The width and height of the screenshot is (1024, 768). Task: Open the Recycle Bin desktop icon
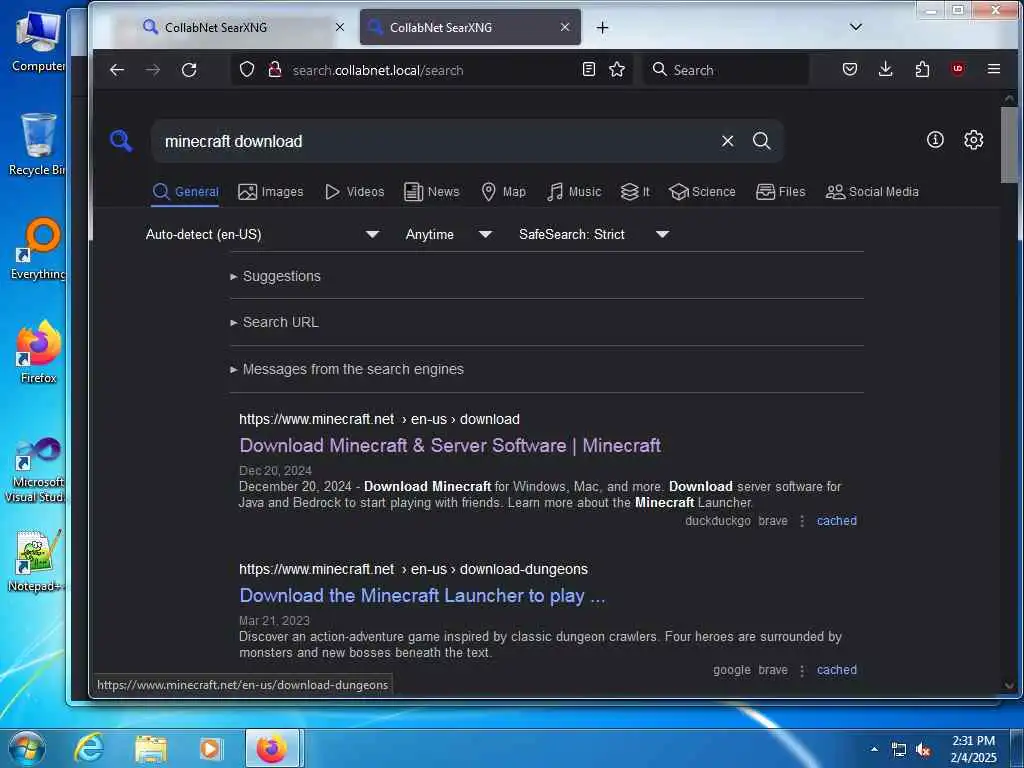(37, 144)
